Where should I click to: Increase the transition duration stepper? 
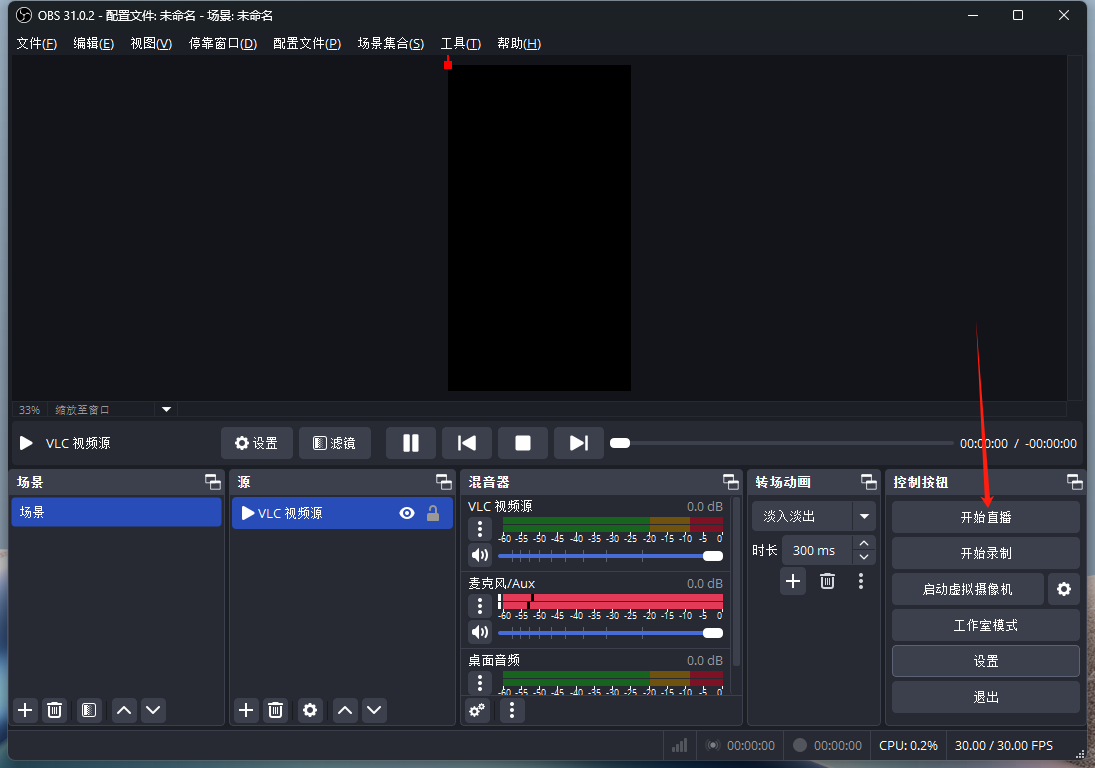tap(864, 543)
